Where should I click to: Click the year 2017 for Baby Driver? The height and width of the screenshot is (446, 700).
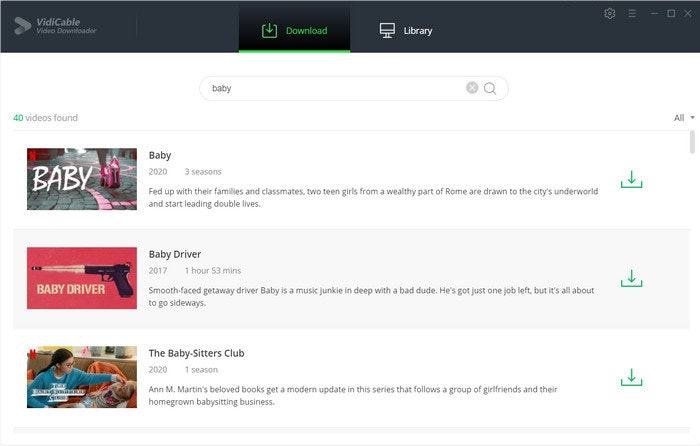(158, 271)
